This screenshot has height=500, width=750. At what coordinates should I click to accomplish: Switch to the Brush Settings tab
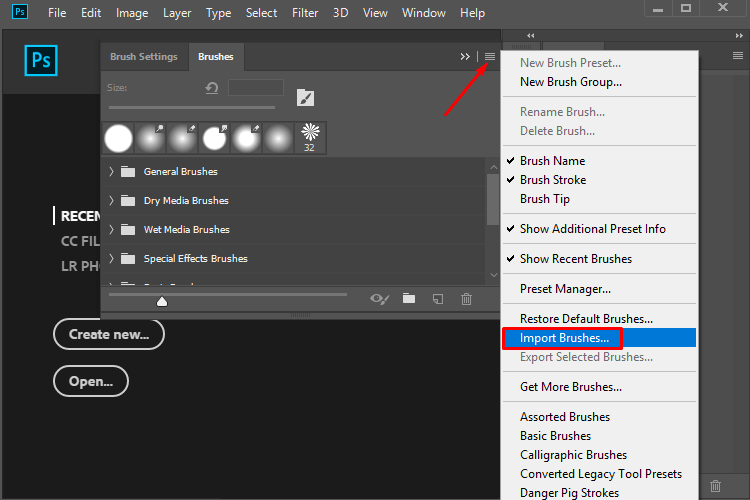pyautogui.click(x=143, y=56)
